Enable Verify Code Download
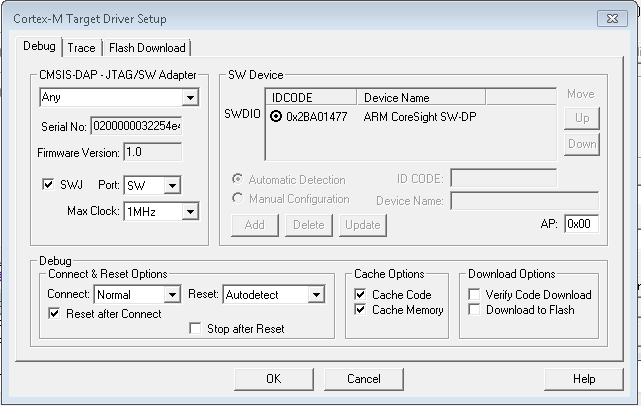The width and height of the screenshot is (641, 406). [474, 294]
